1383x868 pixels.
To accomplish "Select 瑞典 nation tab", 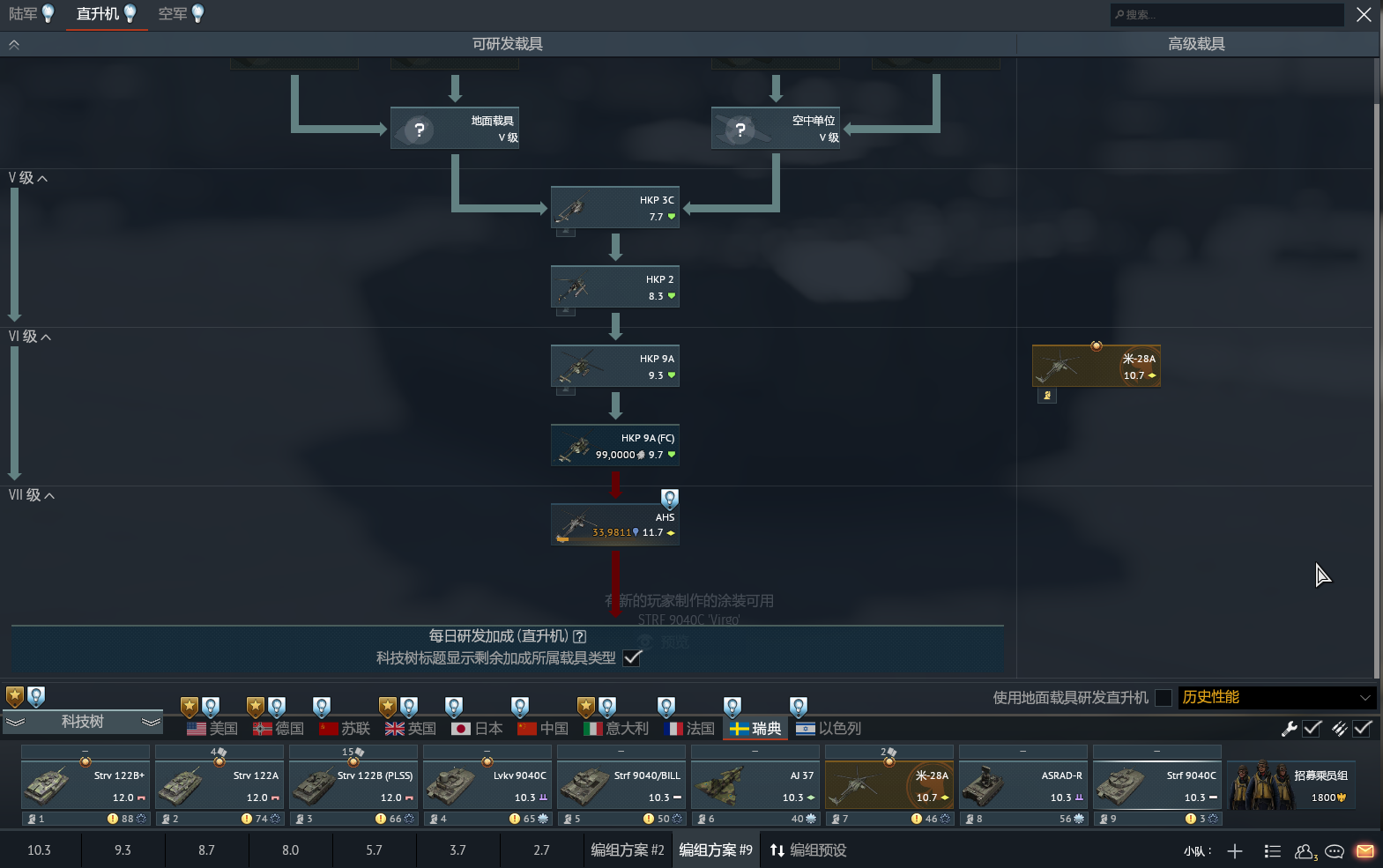I will (755, 729).
